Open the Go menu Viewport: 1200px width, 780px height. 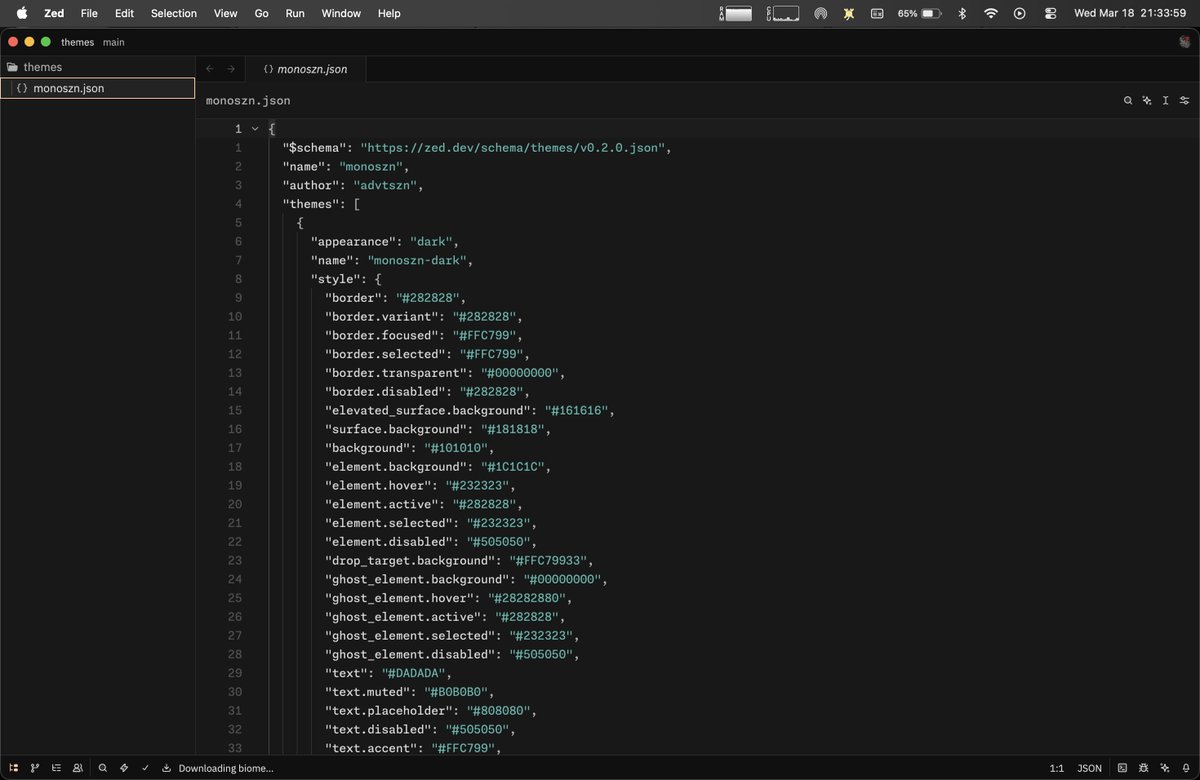pyautogui.click(x=262, y=13)
